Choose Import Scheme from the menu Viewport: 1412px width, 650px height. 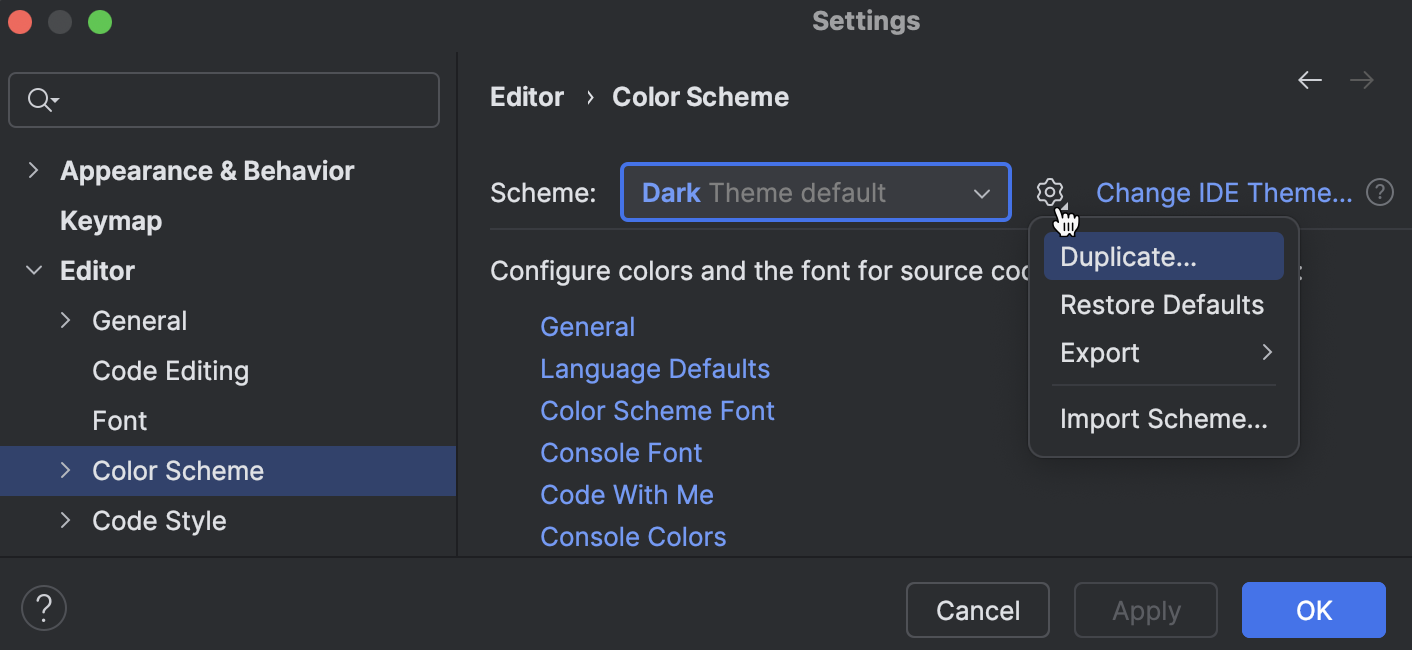[x=1163, y=418]
